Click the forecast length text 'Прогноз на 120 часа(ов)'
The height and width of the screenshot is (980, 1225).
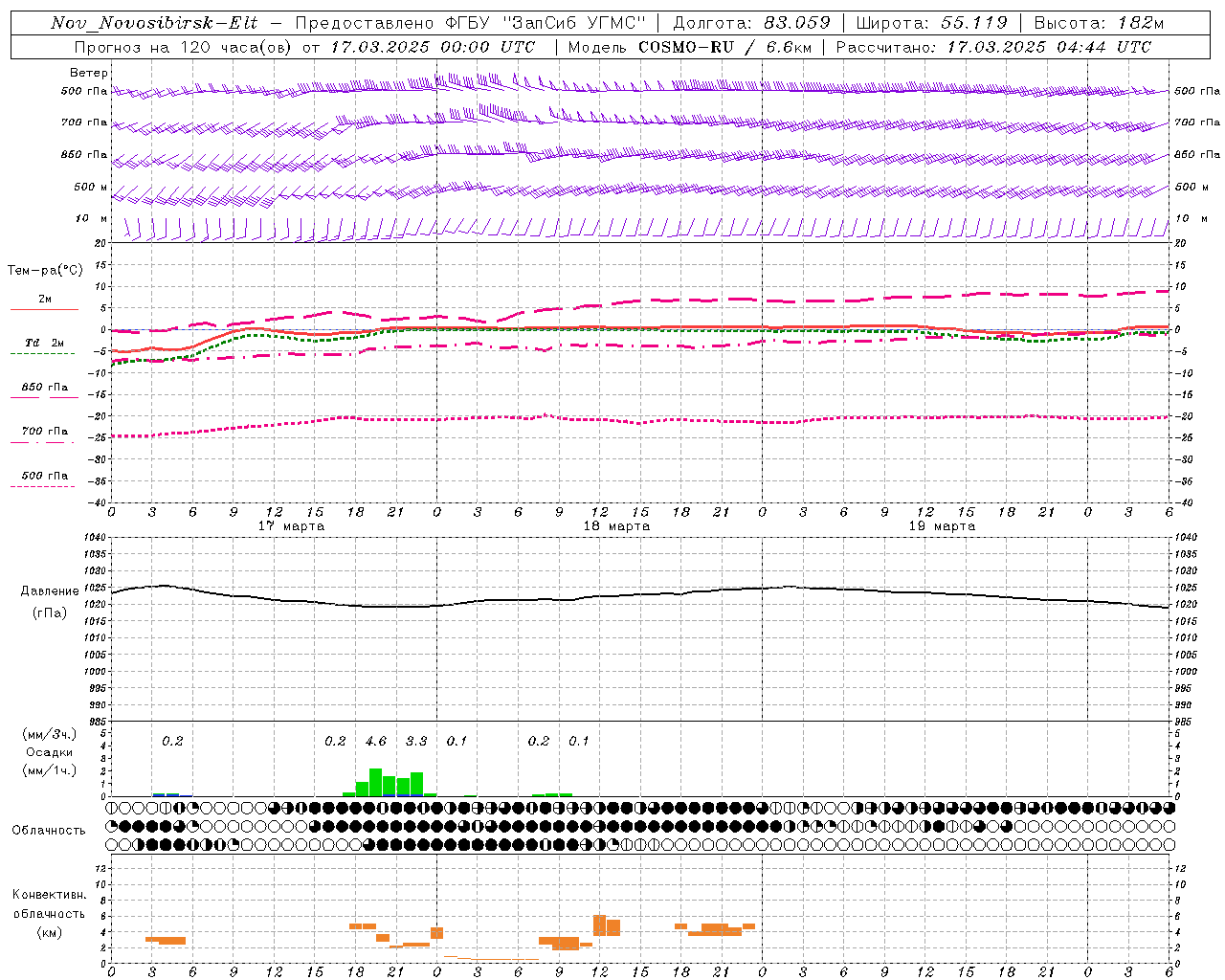coord(182,47)
